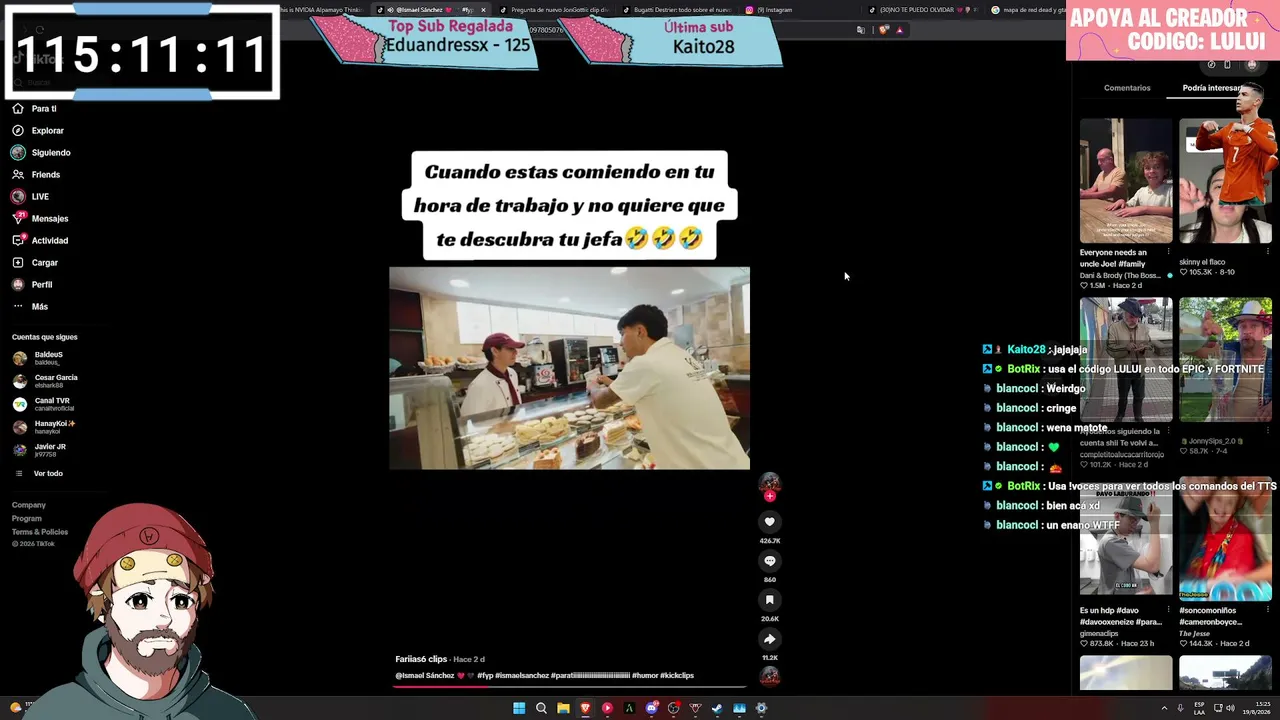Open the Actividad notifications icon
This screenshot has width=1280, height=720.
pos(18,240)
